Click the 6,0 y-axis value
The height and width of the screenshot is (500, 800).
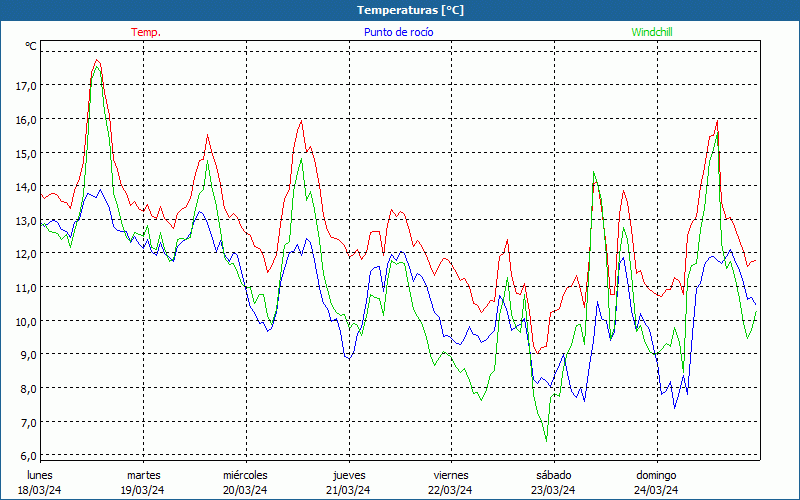29,456
